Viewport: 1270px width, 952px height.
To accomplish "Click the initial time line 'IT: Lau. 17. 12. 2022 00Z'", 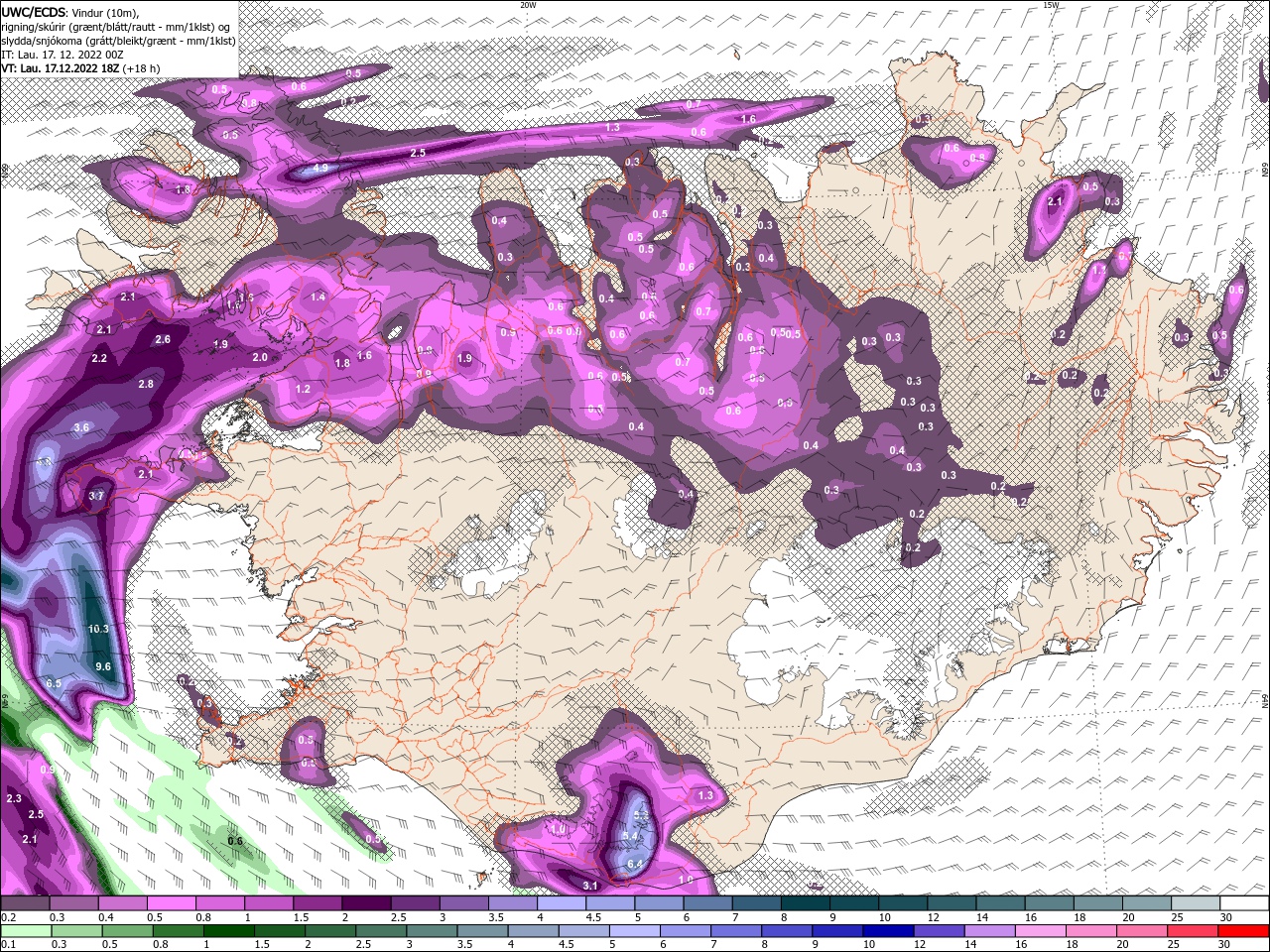I will click(63, 55).
